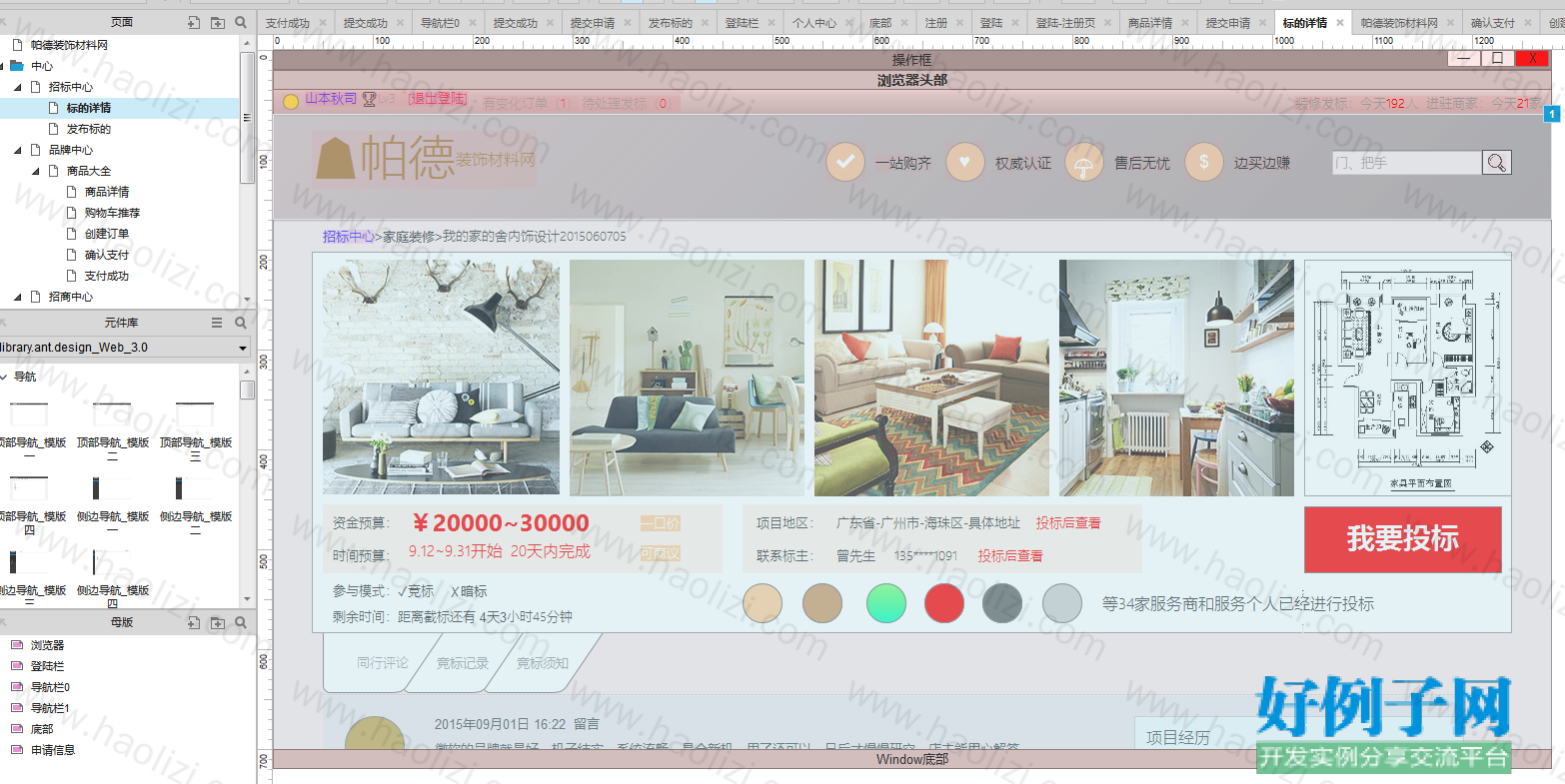1565x784 pixels.
Task: Select the 创建订单 page in the tree
Action: click(x=107, y=234)
